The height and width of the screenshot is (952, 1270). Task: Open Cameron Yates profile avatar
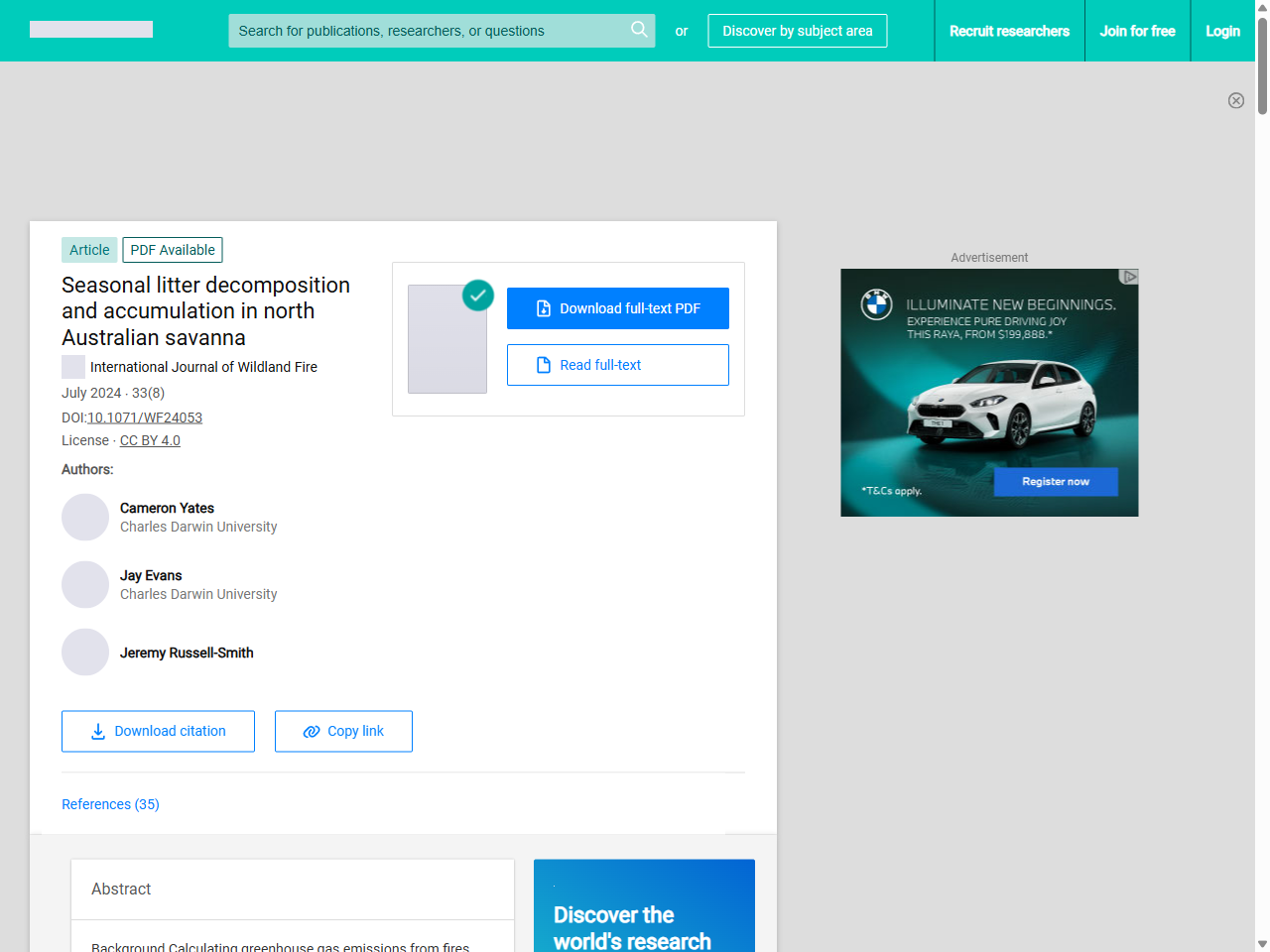click(x=85, y=518)
